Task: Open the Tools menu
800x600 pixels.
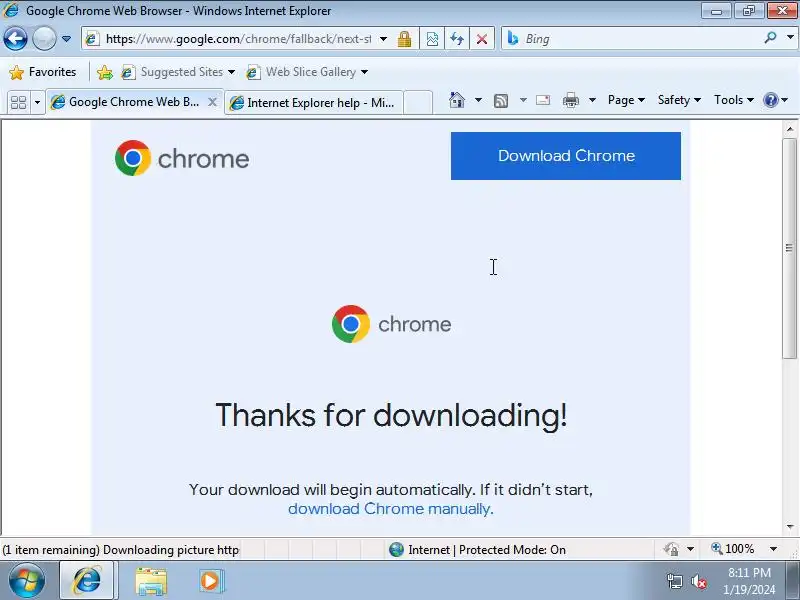Action: [x=734, y=100]
